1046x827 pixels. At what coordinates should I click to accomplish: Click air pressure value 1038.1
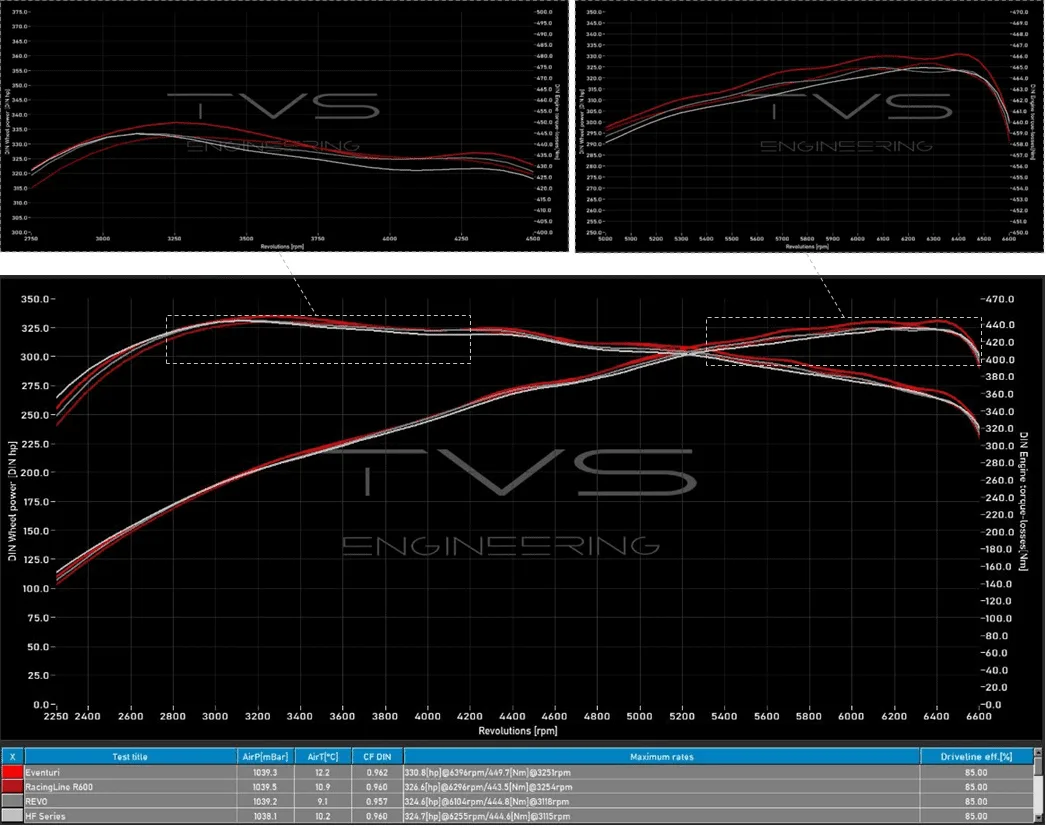[x=265, y=816]
